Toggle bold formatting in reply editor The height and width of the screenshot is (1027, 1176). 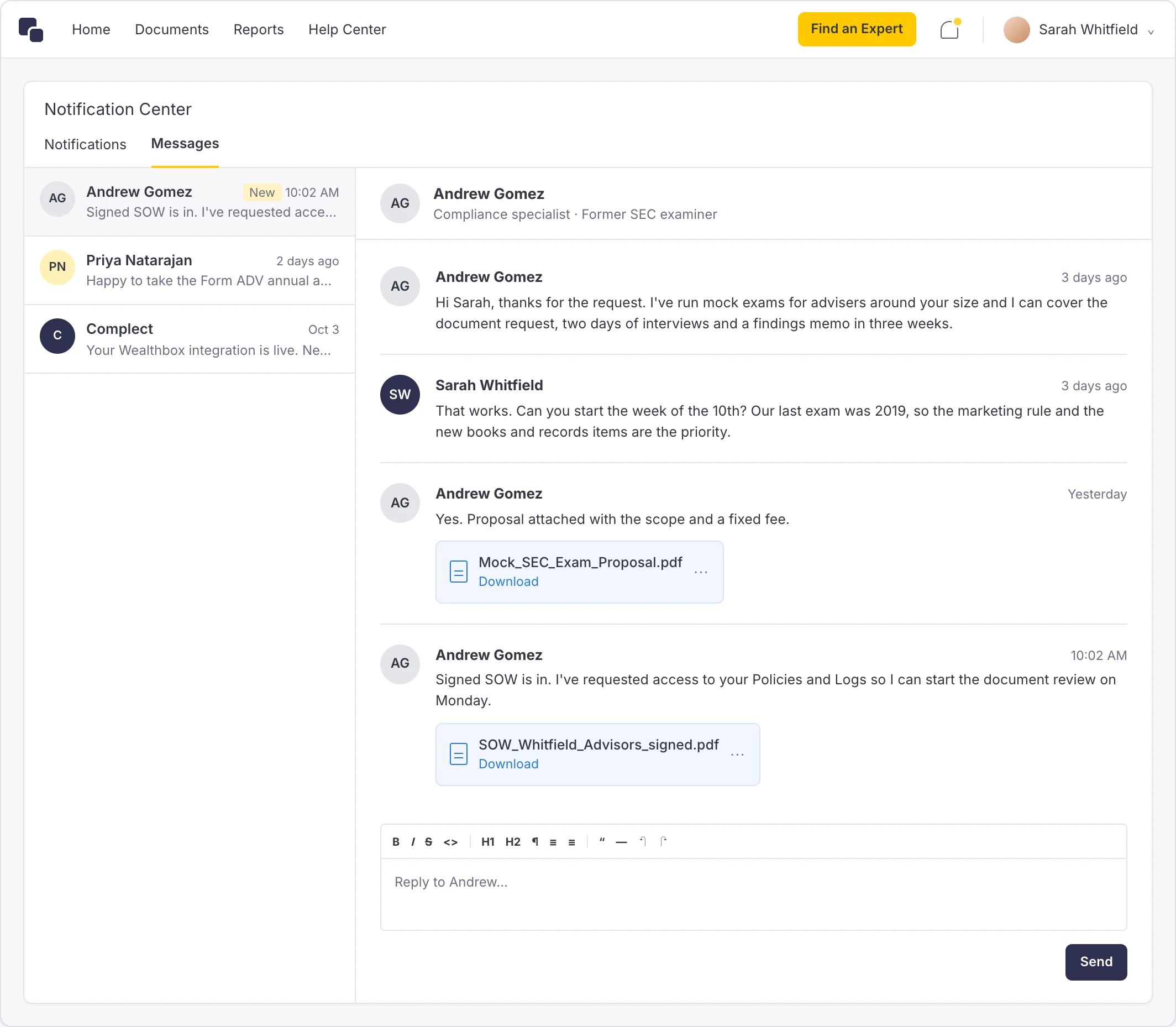click(396, 842)
